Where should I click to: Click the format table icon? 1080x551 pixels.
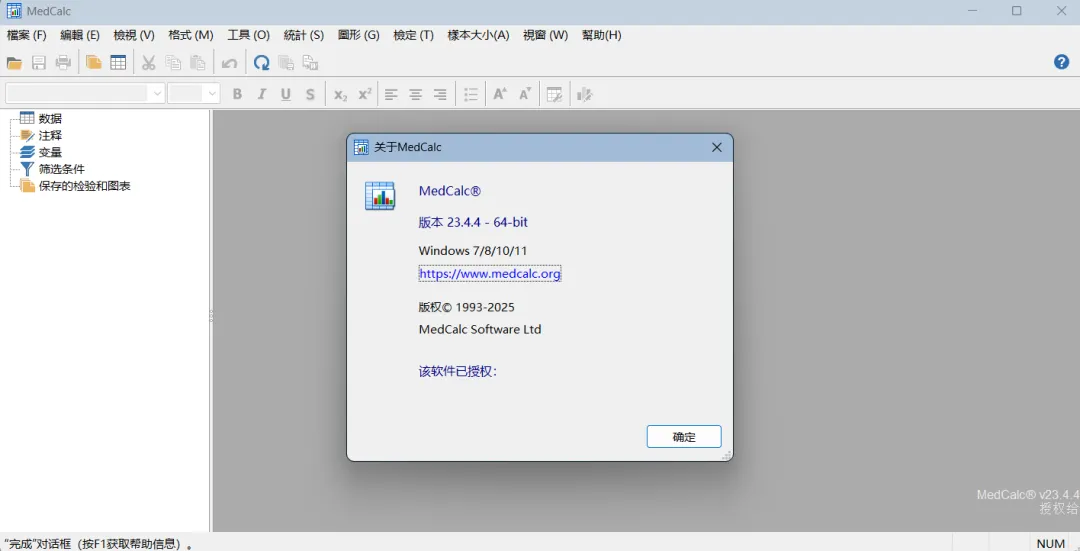point(554,94)
